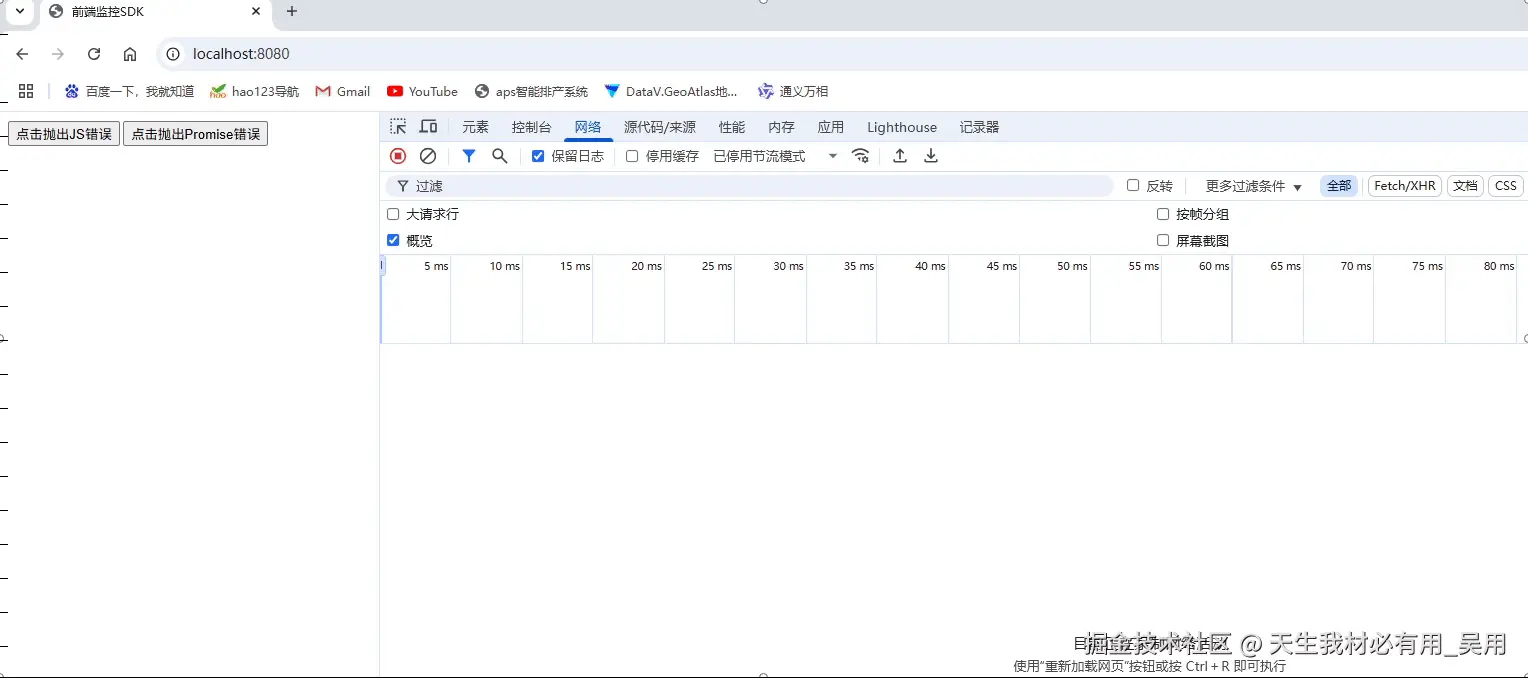1528x678 pixels.
Task: Open the tab search dropdown arrow
Action: pyautogui.click(x=18, y=12)
